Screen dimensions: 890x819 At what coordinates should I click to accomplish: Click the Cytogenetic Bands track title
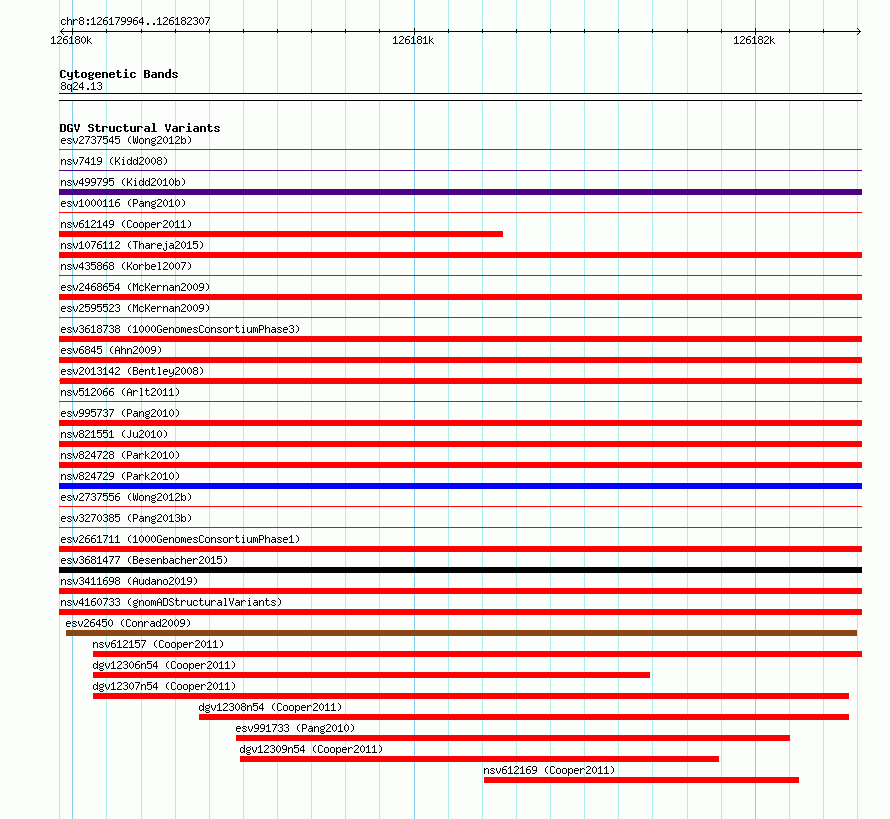[x=119, y=74]
